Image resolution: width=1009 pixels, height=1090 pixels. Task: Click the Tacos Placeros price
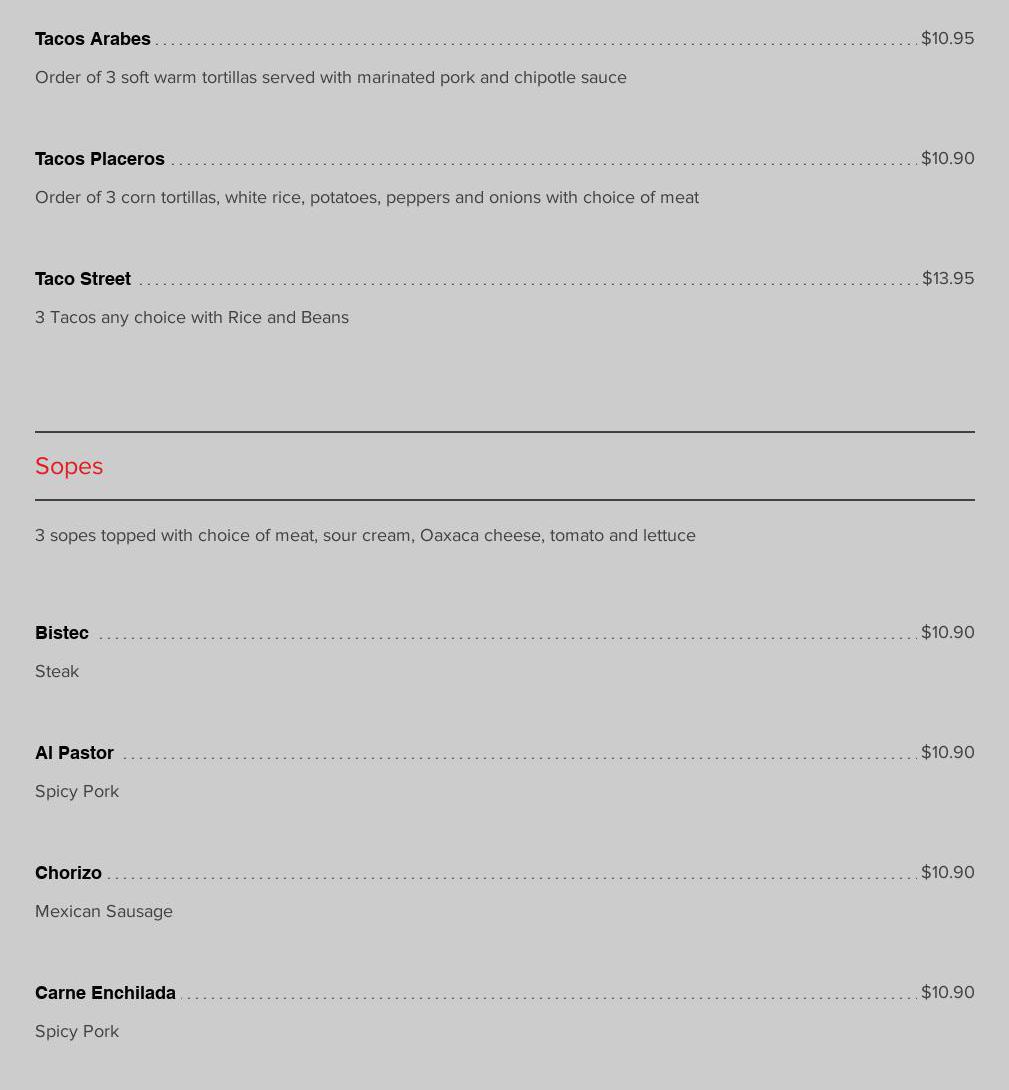947,158
